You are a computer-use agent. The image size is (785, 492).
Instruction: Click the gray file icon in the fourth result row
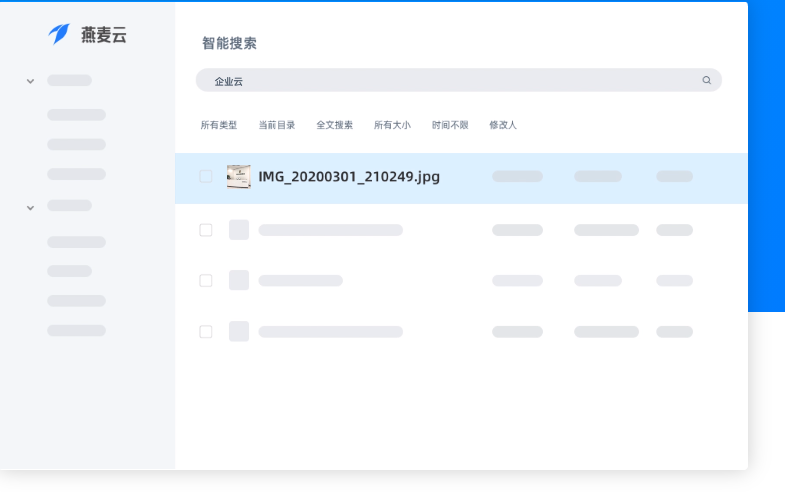238,331
